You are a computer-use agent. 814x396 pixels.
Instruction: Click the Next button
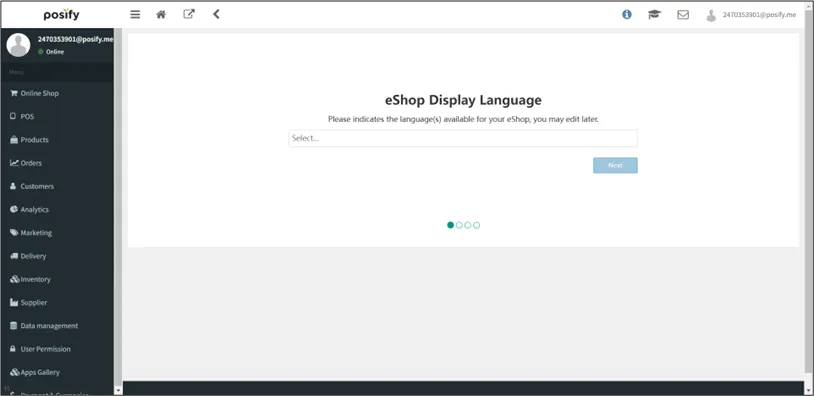point(615,166)
